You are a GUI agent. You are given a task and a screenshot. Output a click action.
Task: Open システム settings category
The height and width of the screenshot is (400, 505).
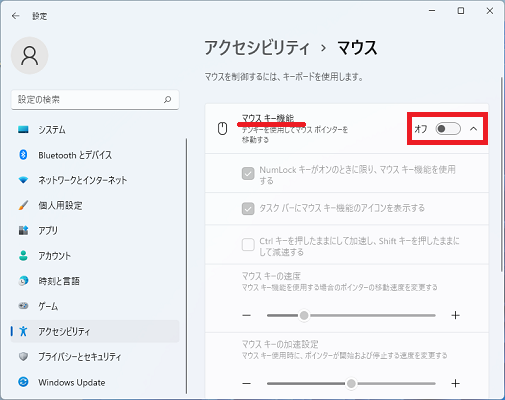95,129
